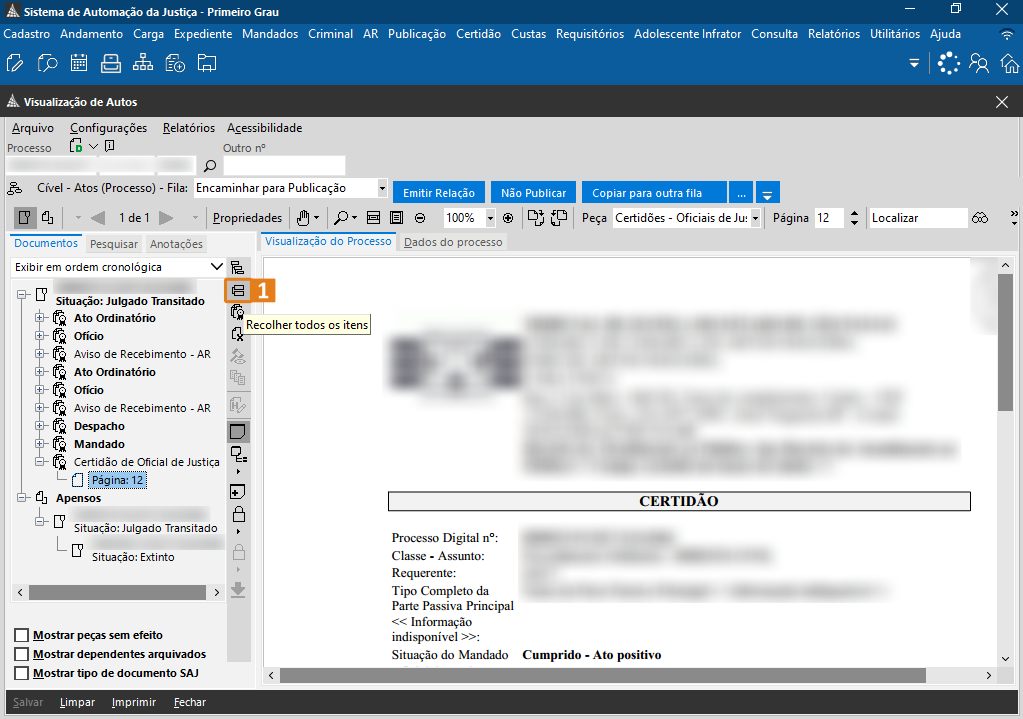Select the hand pan tool
This screenshot has width=1023, height=719.
(303, 218)
